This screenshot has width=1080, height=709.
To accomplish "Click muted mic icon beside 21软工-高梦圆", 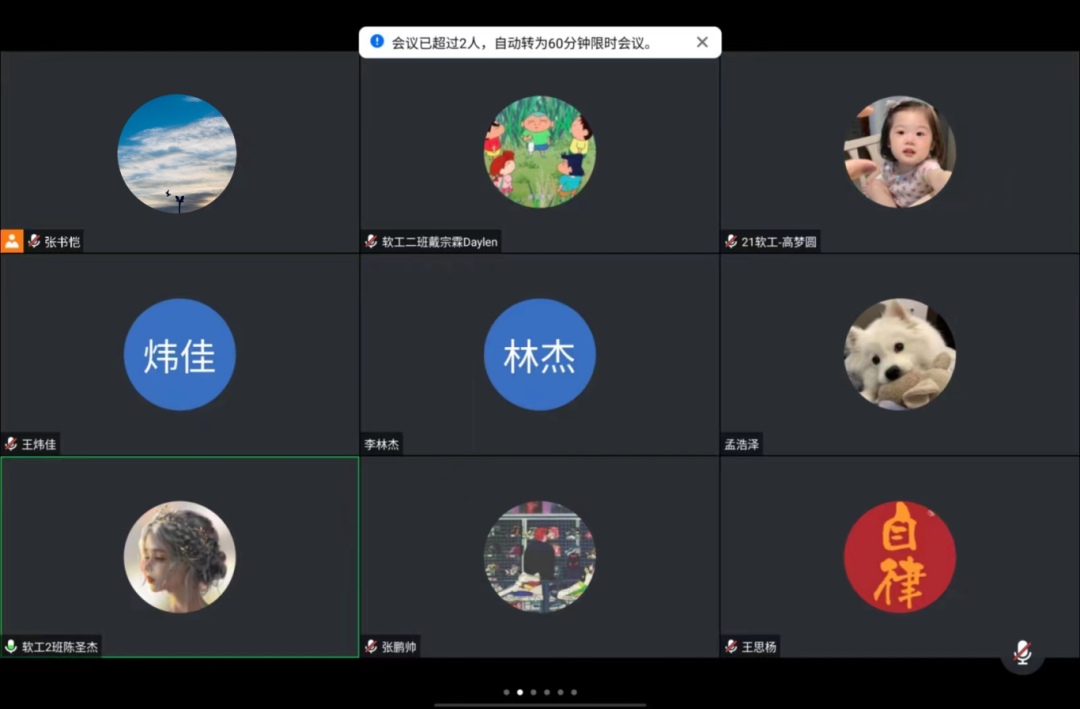I will tap(731, 241).
